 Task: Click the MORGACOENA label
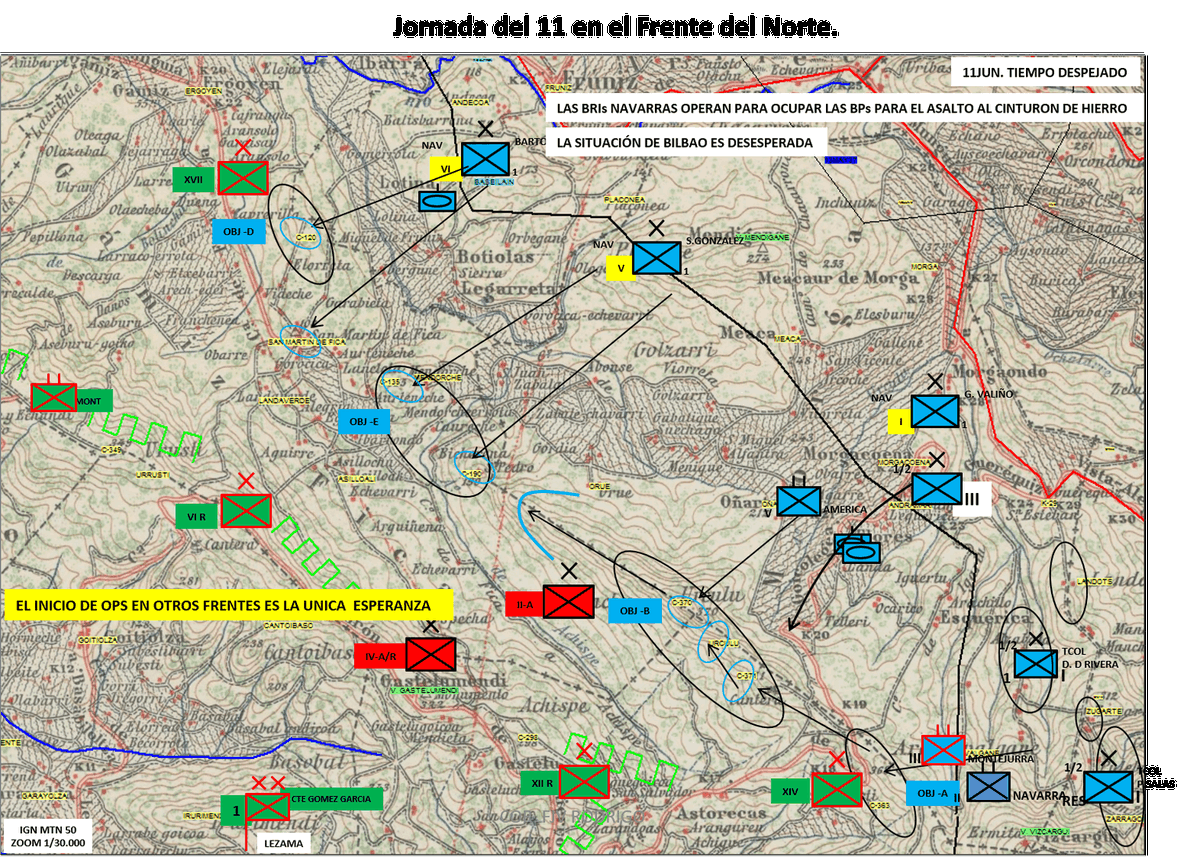(904, 462)
